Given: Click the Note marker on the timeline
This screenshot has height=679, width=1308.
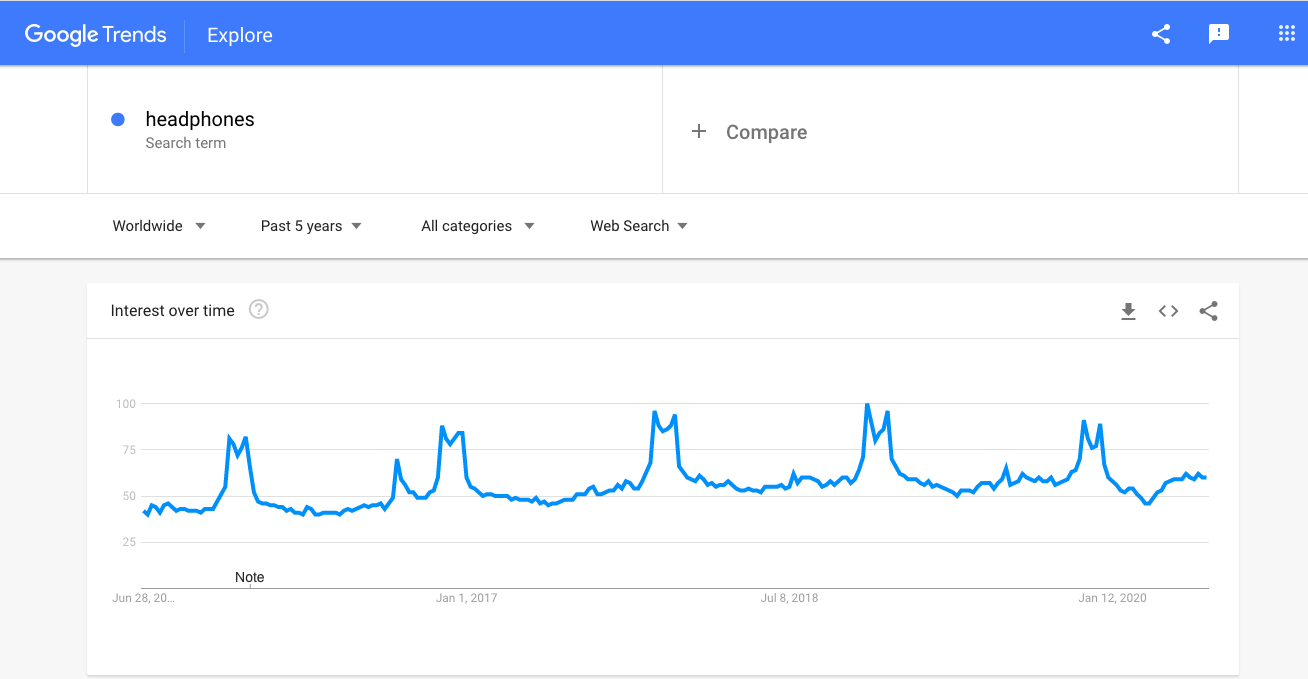Looking at the screenshot, I should (250, 577).
